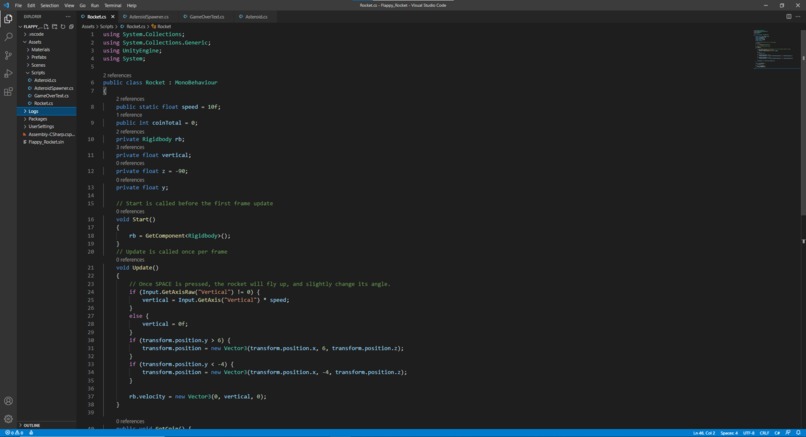Open the Source Control view
806x437 pixels.
coord(8,56)
